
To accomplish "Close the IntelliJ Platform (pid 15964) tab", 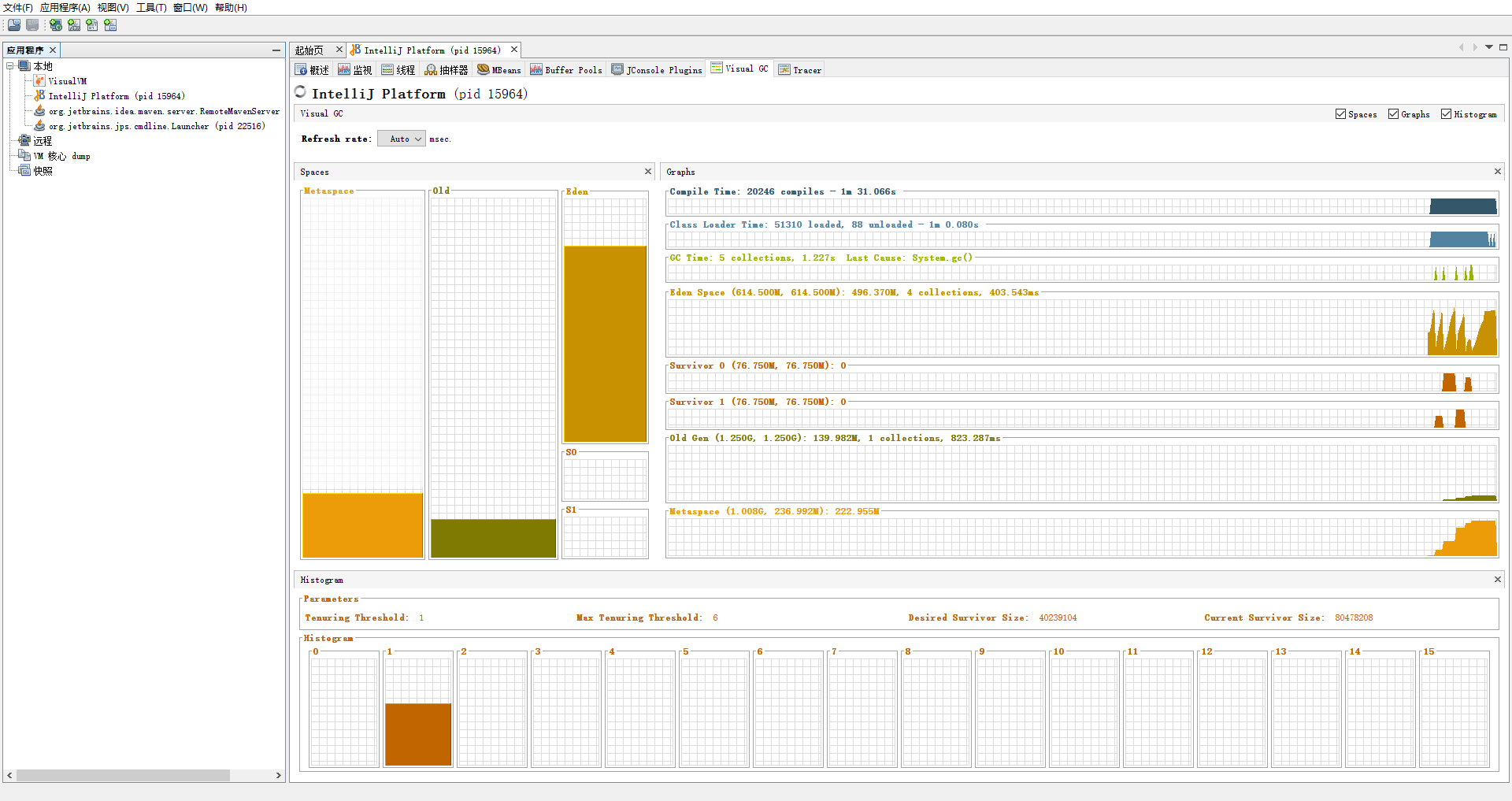I will click(514, 50).
